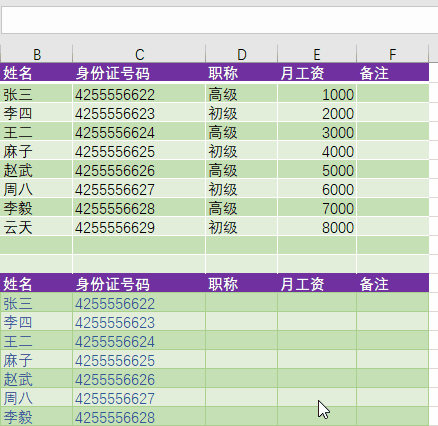The height and width of the screenshot is (426, 438).
Task: Select blue 周八 cell in bottom table
Action: [36, 397]
